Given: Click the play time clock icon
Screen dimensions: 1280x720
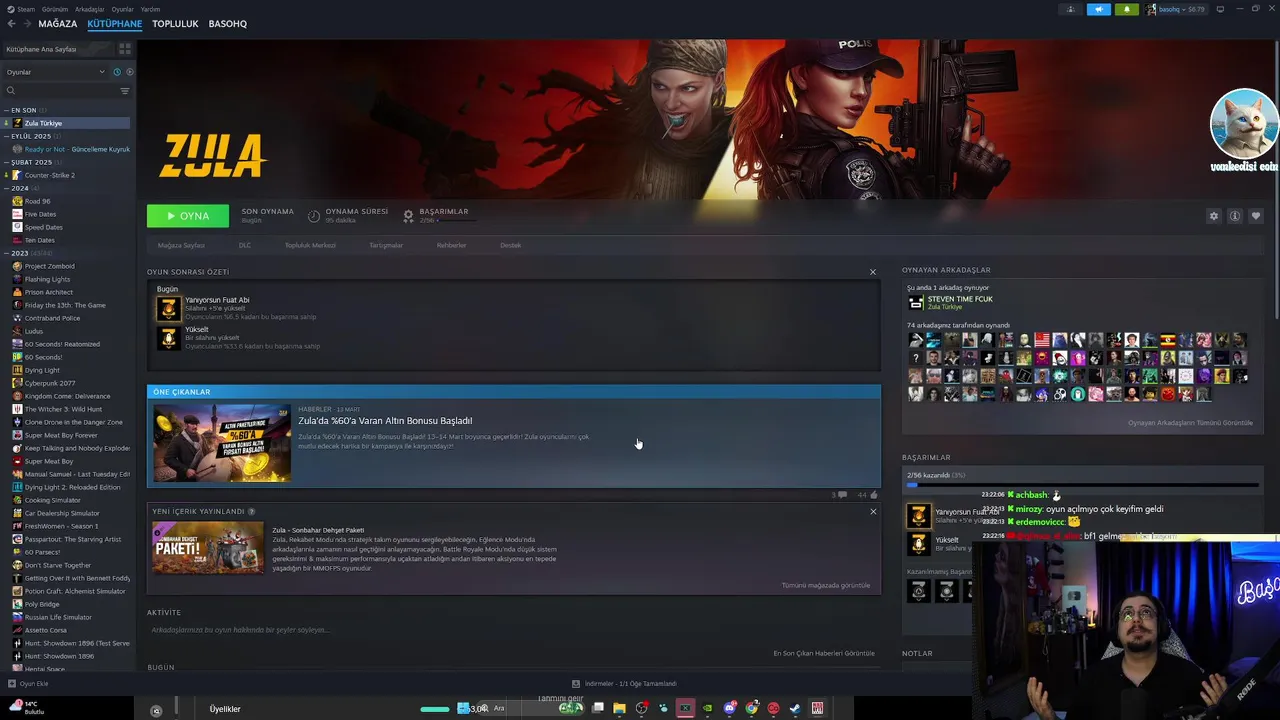Looking at the screenshot, I should 314,215.
